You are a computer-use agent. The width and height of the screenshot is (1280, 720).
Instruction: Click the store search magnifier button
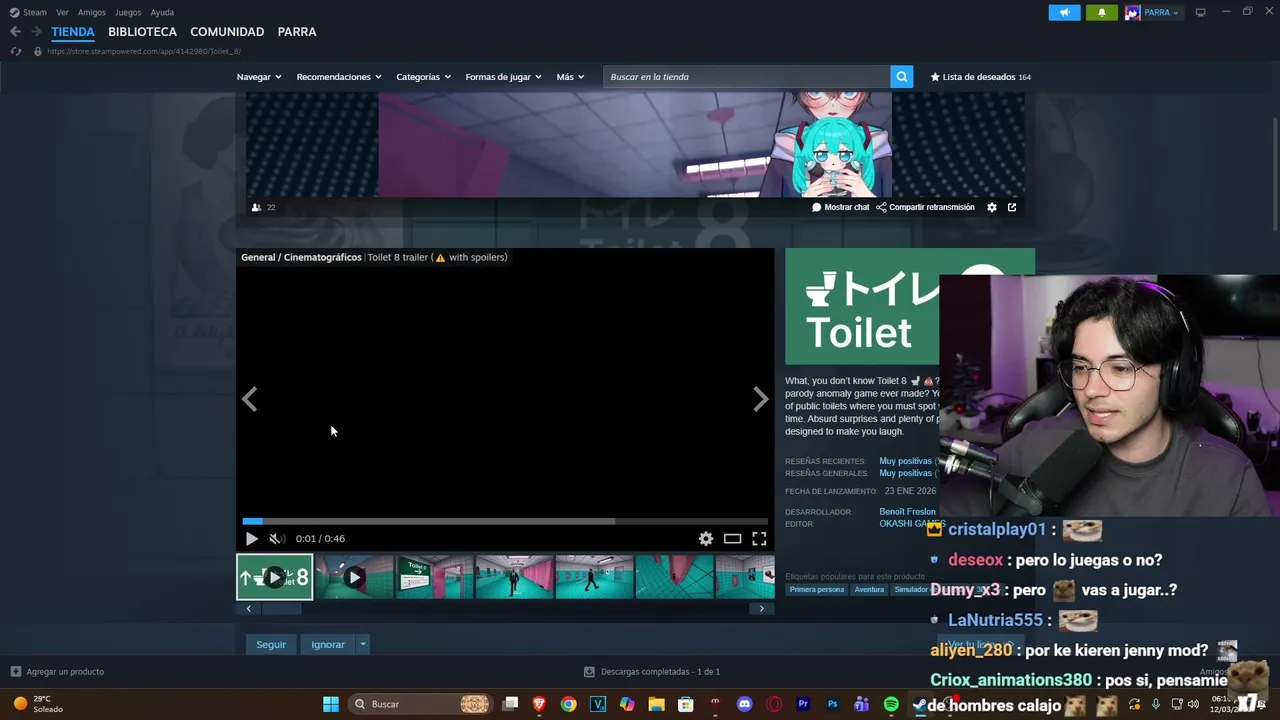click(902, 77)
